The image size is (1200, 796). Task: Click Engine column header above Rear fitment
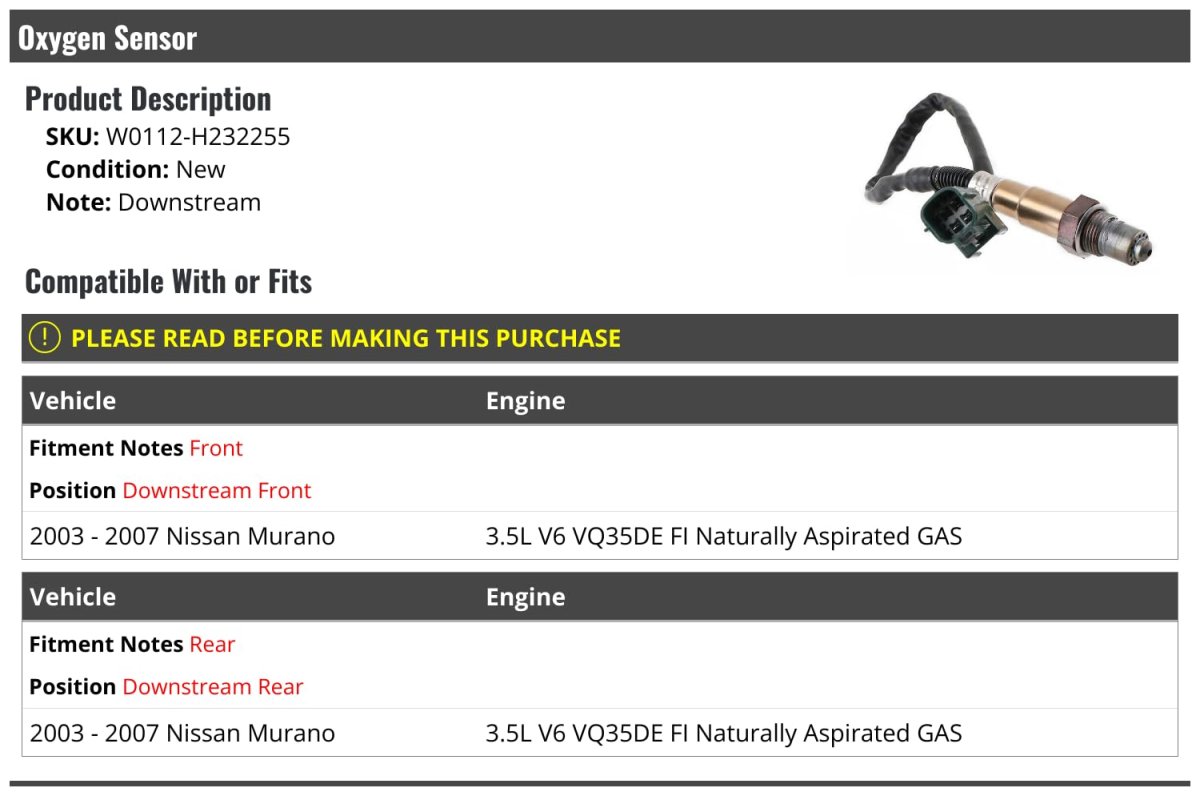coord(525,597)
